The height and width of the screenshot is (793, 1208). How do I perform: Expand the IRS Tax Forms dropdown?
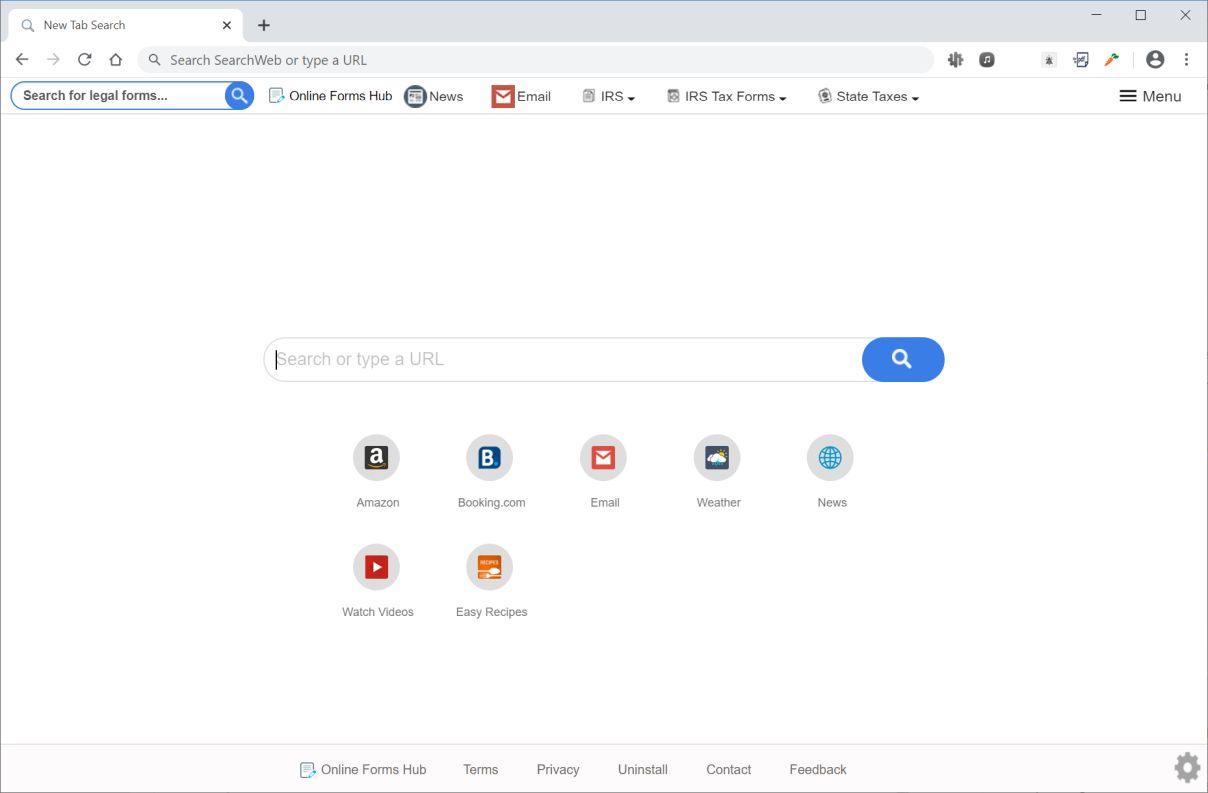coord(726,96)
